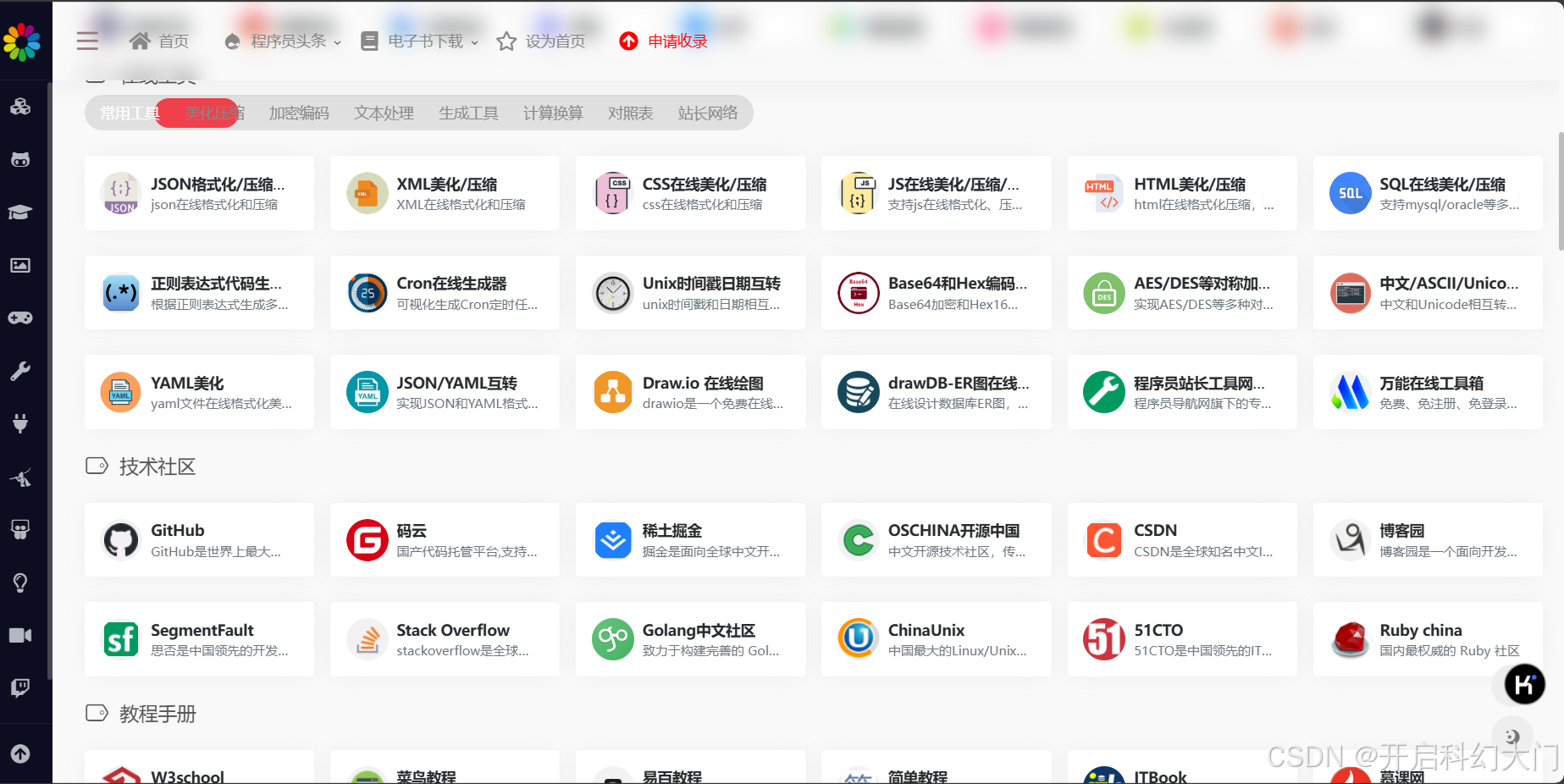Switch to the 对照表 tab
1564x784 pixels.
tap(630, 113)
